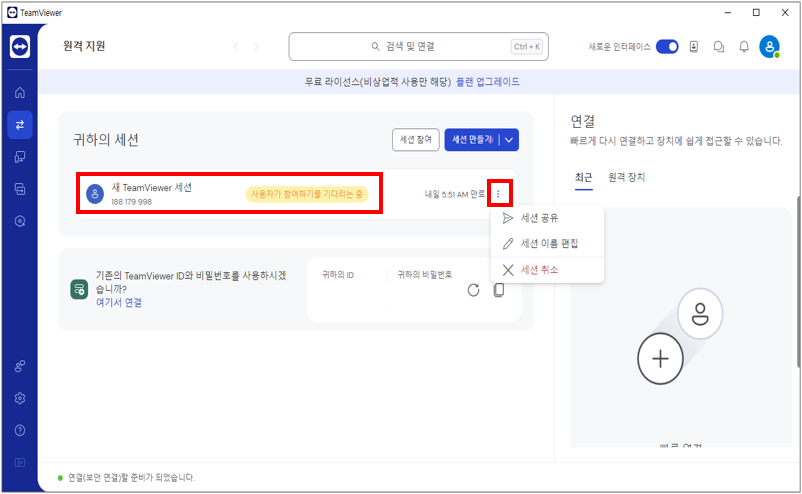This screenshot has height=494, width=802.
Task: Open Settings gear in sidebar
Action: click(20, 398)
